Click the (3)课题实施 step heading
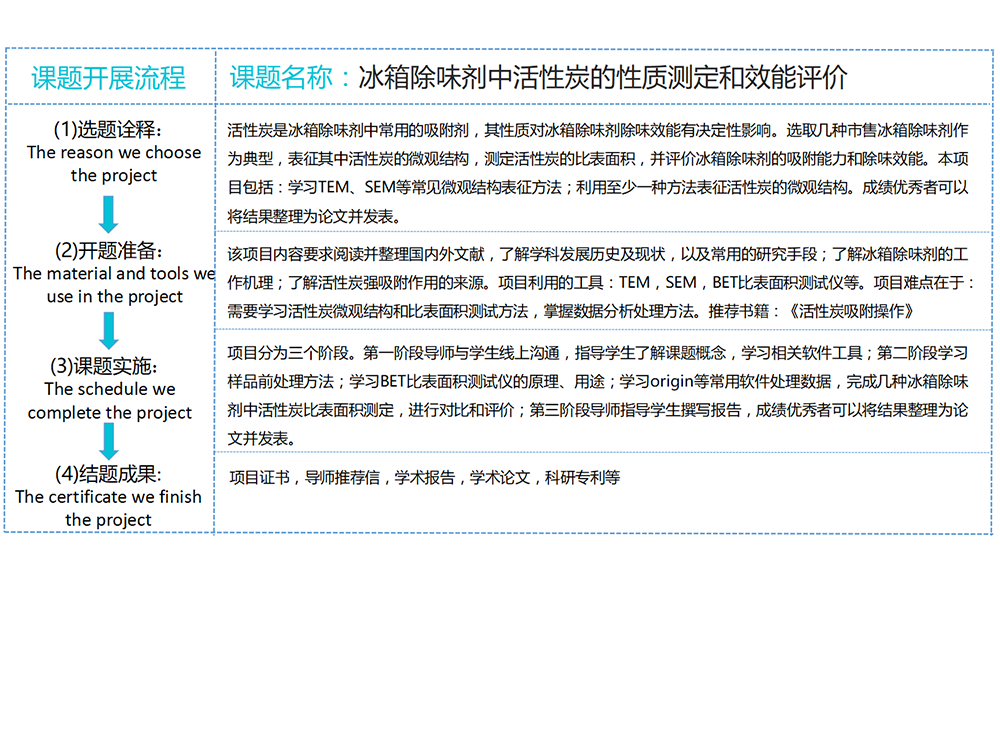The height and width of the screenshot is (750, 1000). coord(108,366)
